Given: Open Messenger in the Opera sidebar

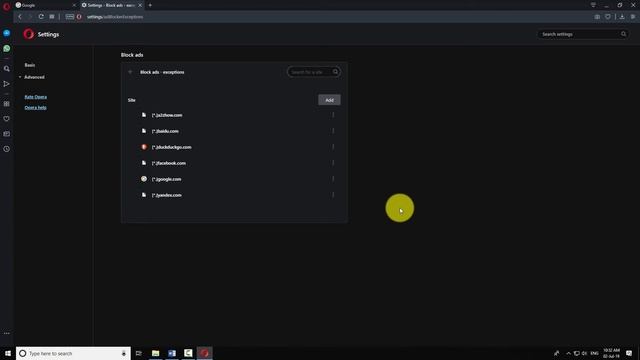Looking at the screenshot, I should point(7,33).
